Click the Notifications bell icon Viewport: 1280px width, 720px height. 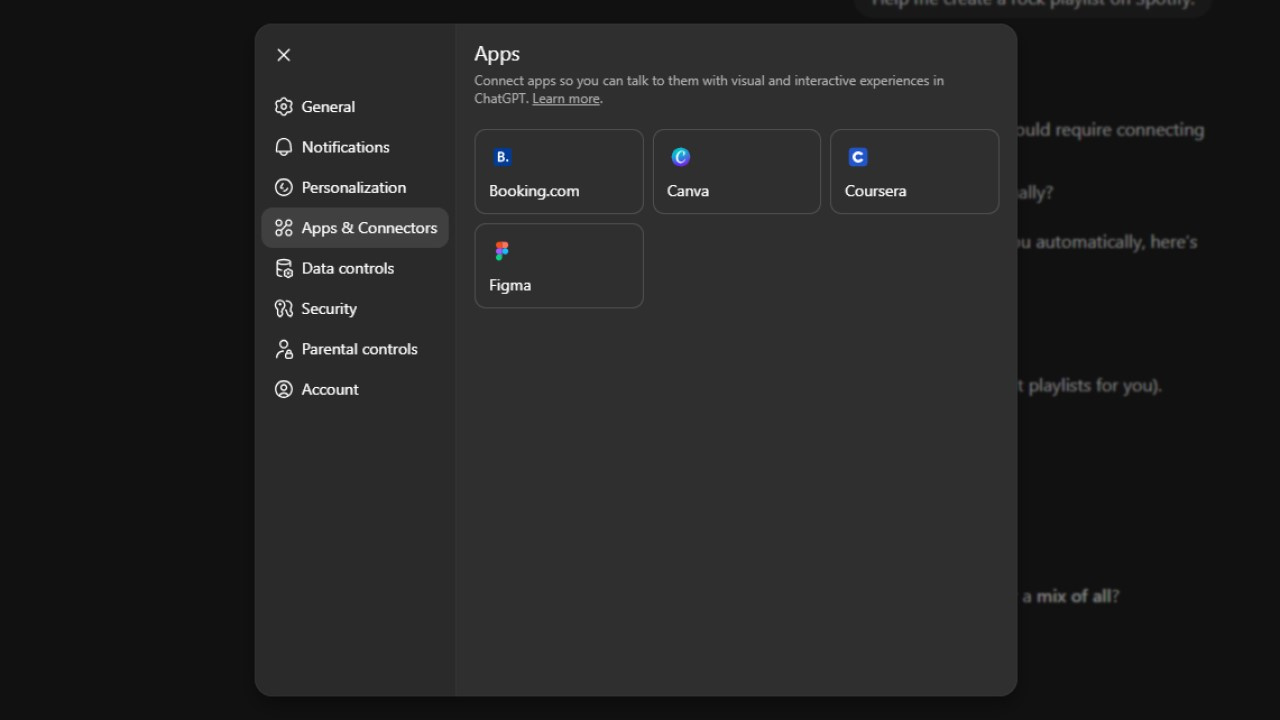pos(284,147)
